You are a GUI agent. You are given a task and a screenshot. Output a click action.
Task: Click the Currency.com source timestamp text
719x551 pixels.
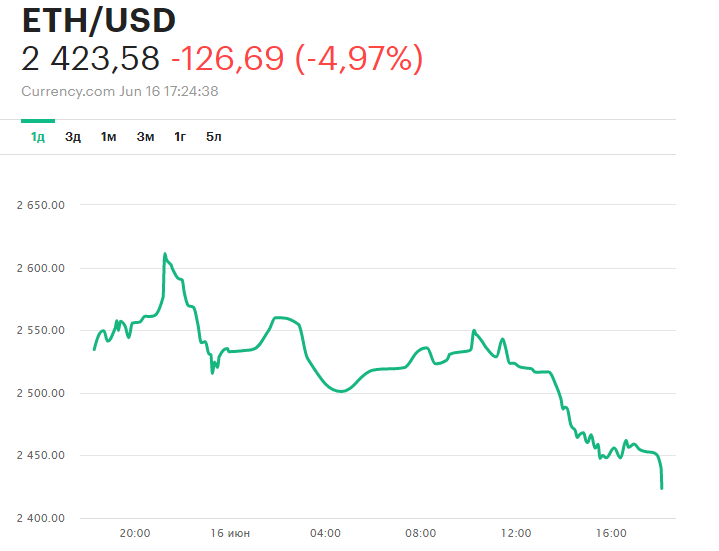click(x=120, y=91)
